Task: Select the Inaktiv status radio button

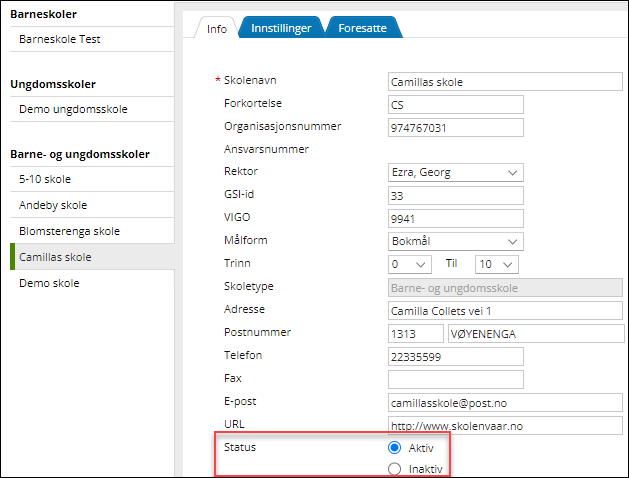Action: [x=394, y=469]
